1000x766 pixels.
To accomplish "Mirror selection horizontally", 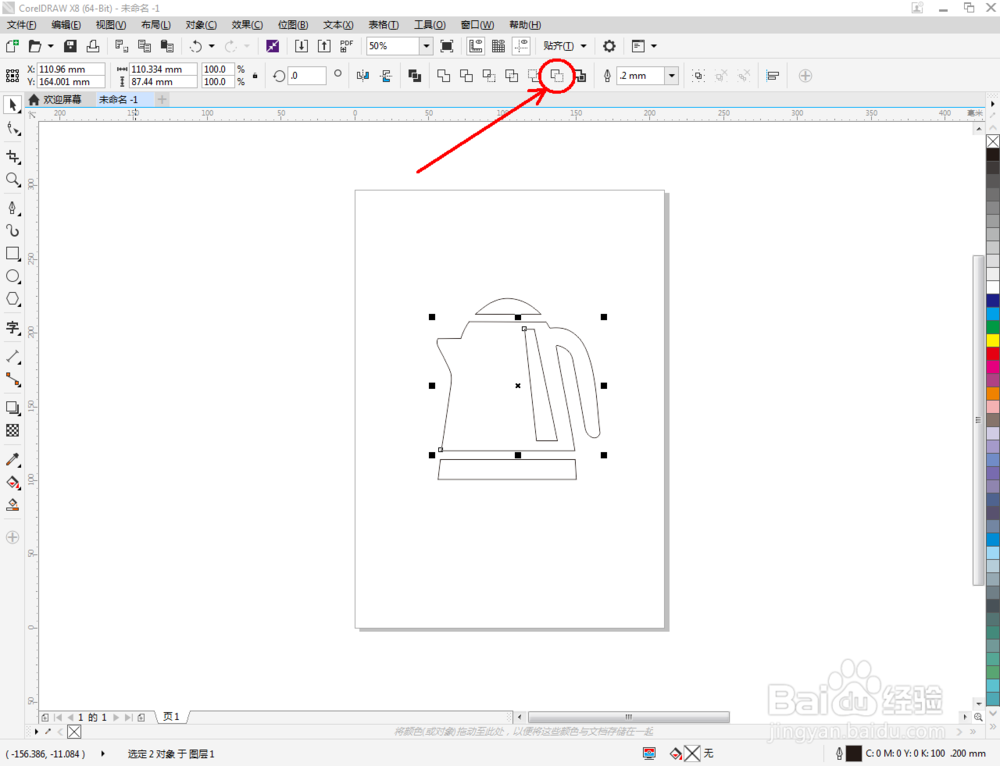I will coord(363,76).
